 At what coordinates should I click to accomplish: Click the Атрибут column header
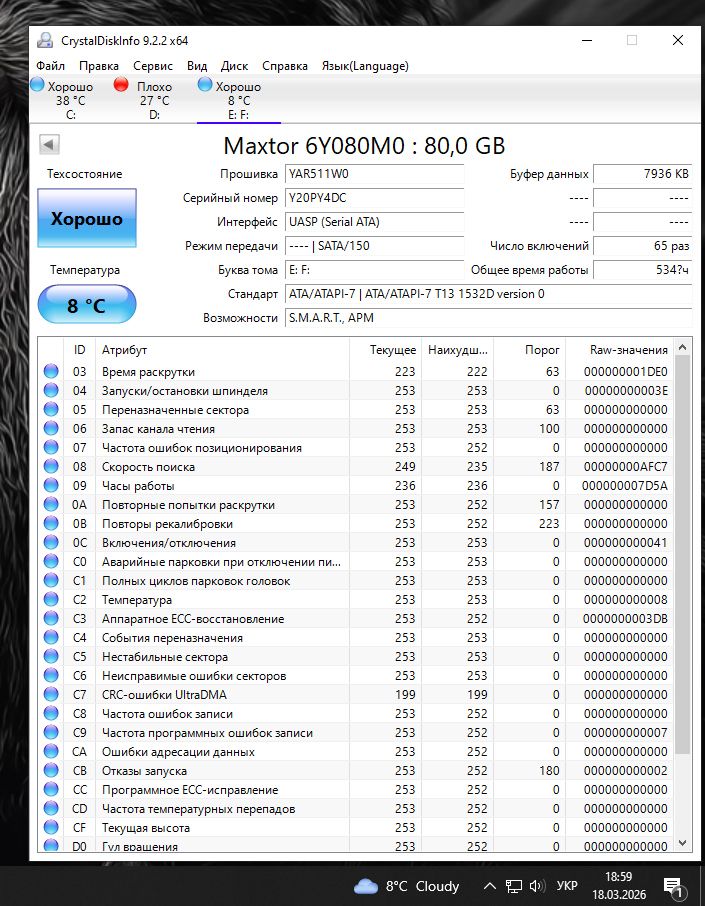tap(222, 350)
